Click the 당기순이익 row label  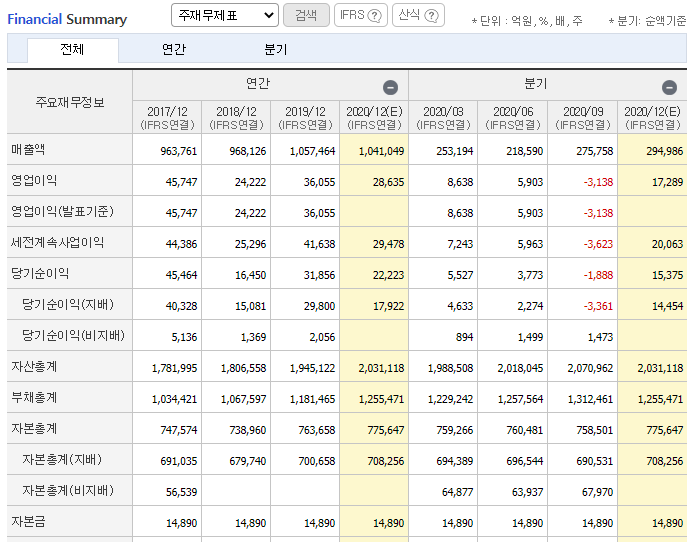tap(40, 273)
